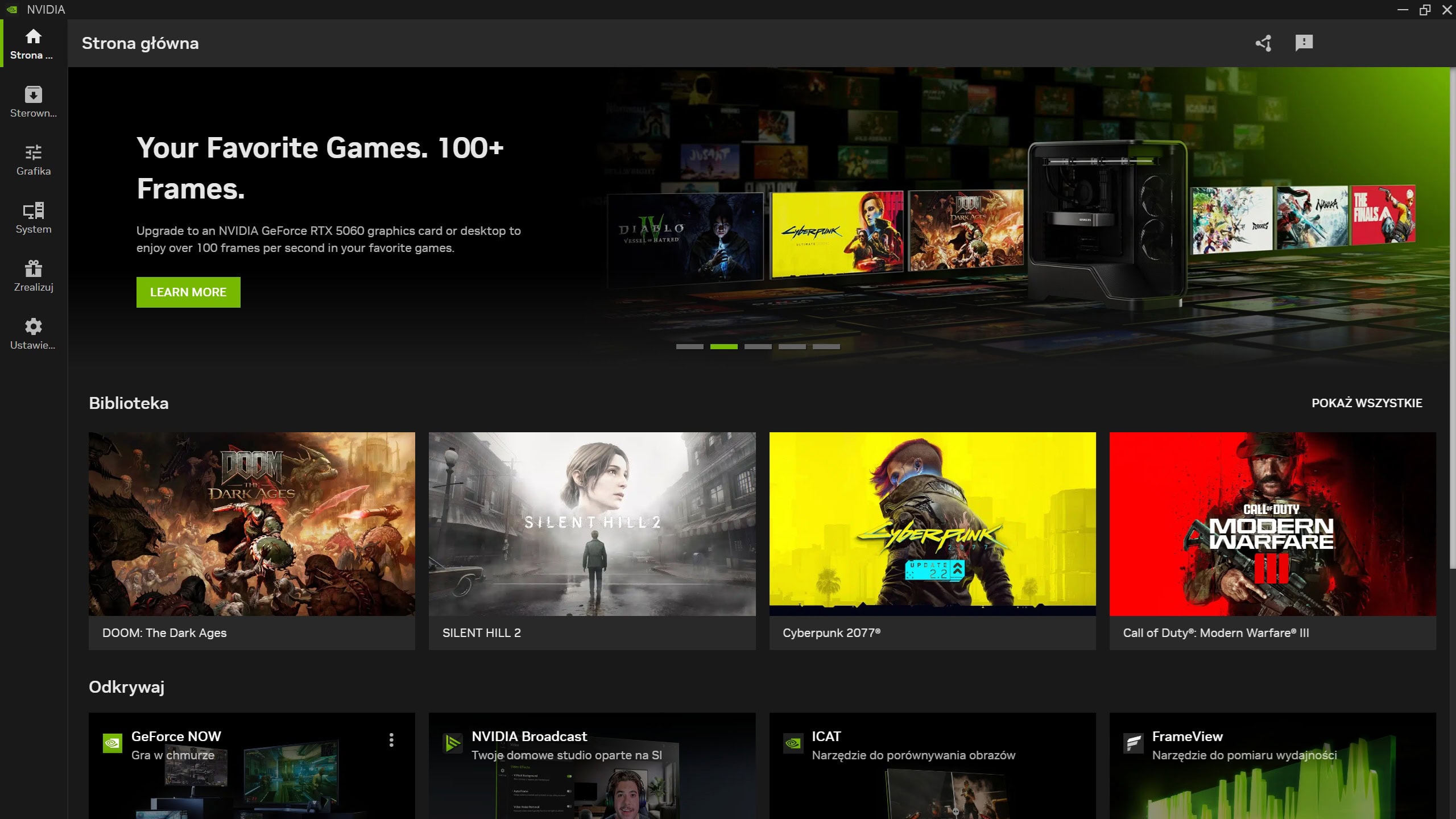Open the NVIDIA Broadcast card title
Image resolution: width=1456 pixels, height=819 pixels.
(x=529, y=737)
